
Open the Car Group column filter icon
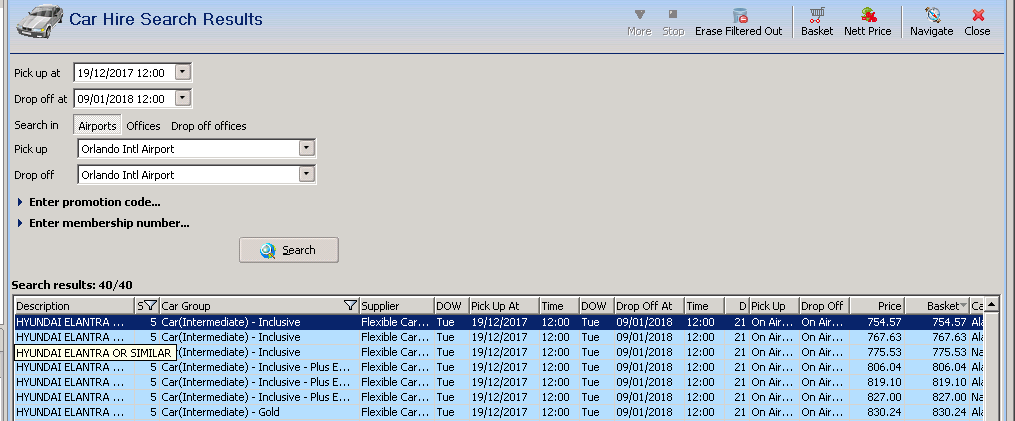click(350, 306)
